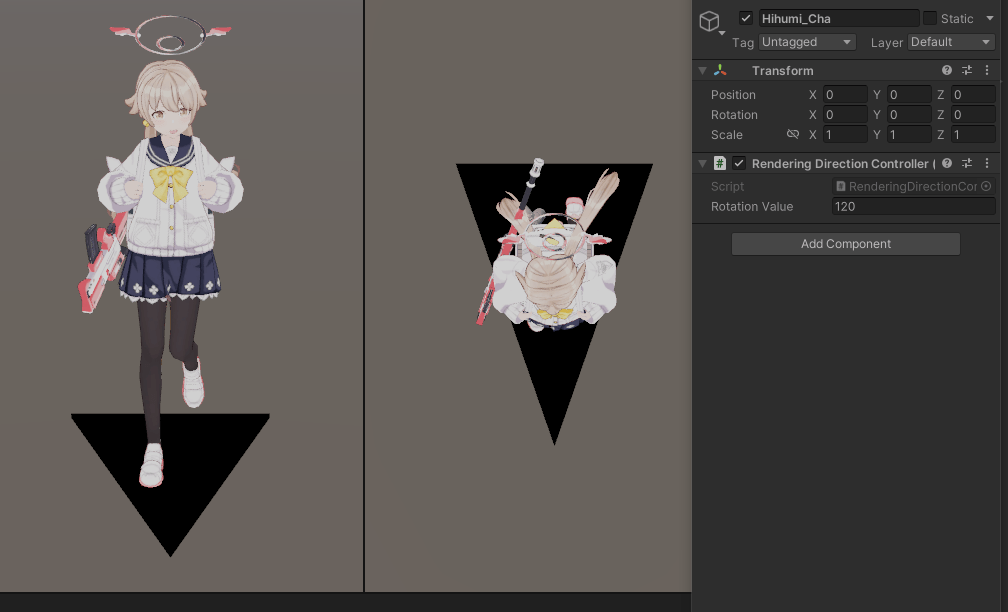
Task: Click Rotation Z value field
Action: [x=973, y=114]
